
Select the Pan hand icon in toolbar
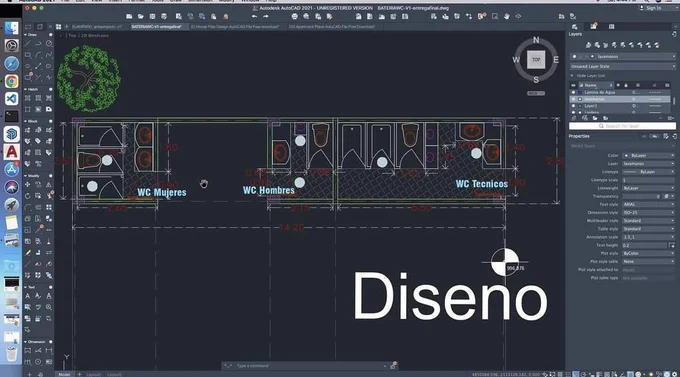point(507,16)
